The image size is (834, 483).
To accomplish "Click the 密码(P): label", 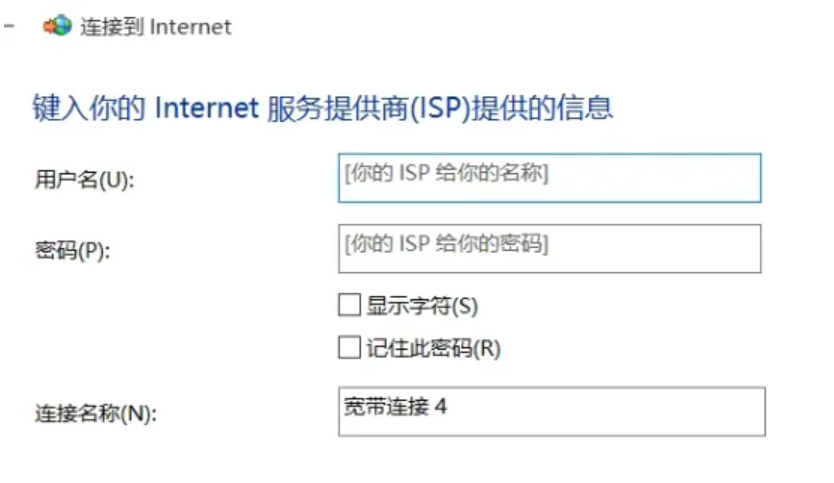I will click(x=72, y=250).
